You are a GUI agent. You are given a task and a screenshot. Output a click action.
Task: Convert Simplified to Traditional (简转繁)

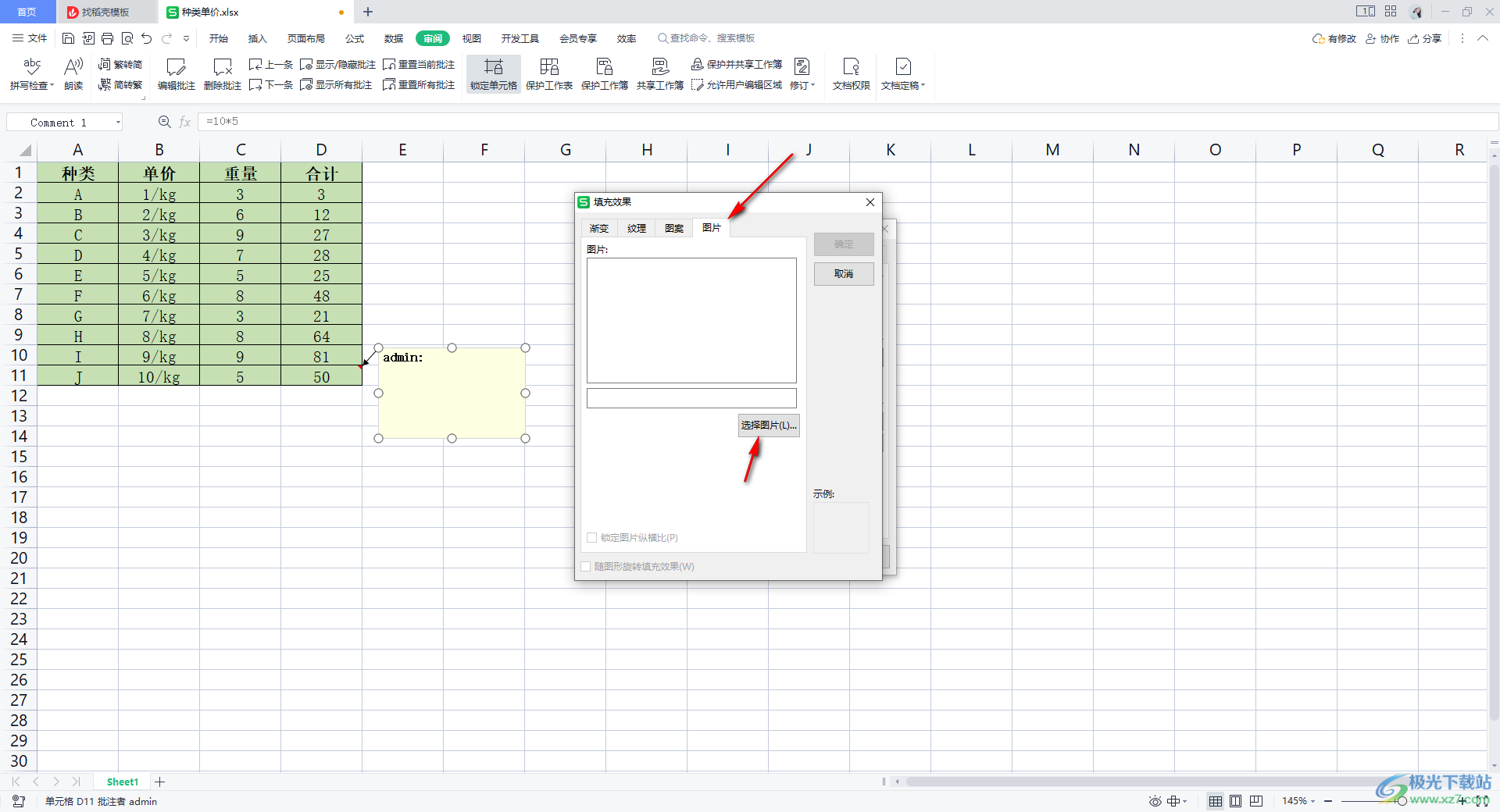(120, 84)
